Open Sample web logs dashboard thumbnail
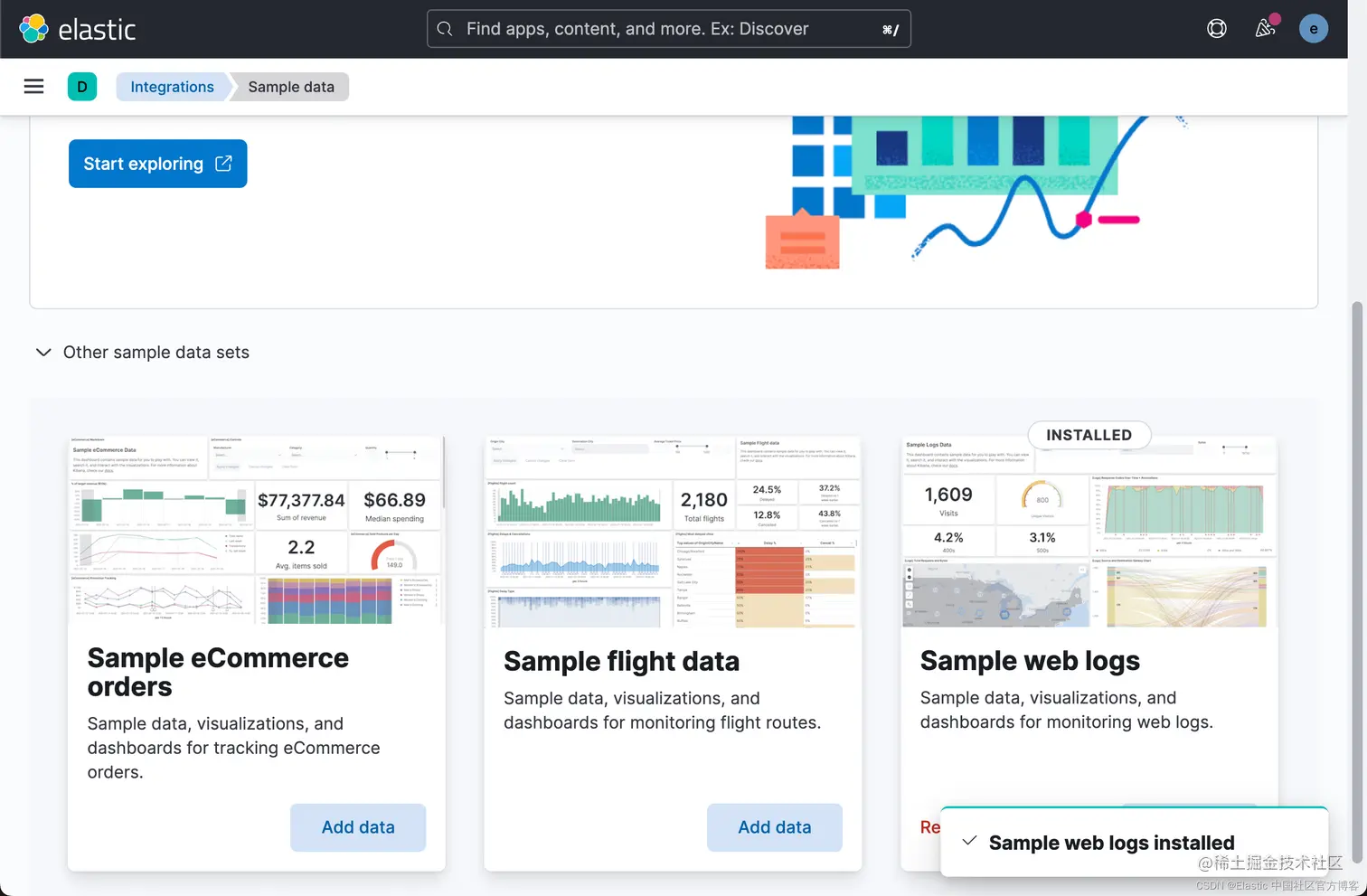The image size is (1367, 896). point(1089,533)
